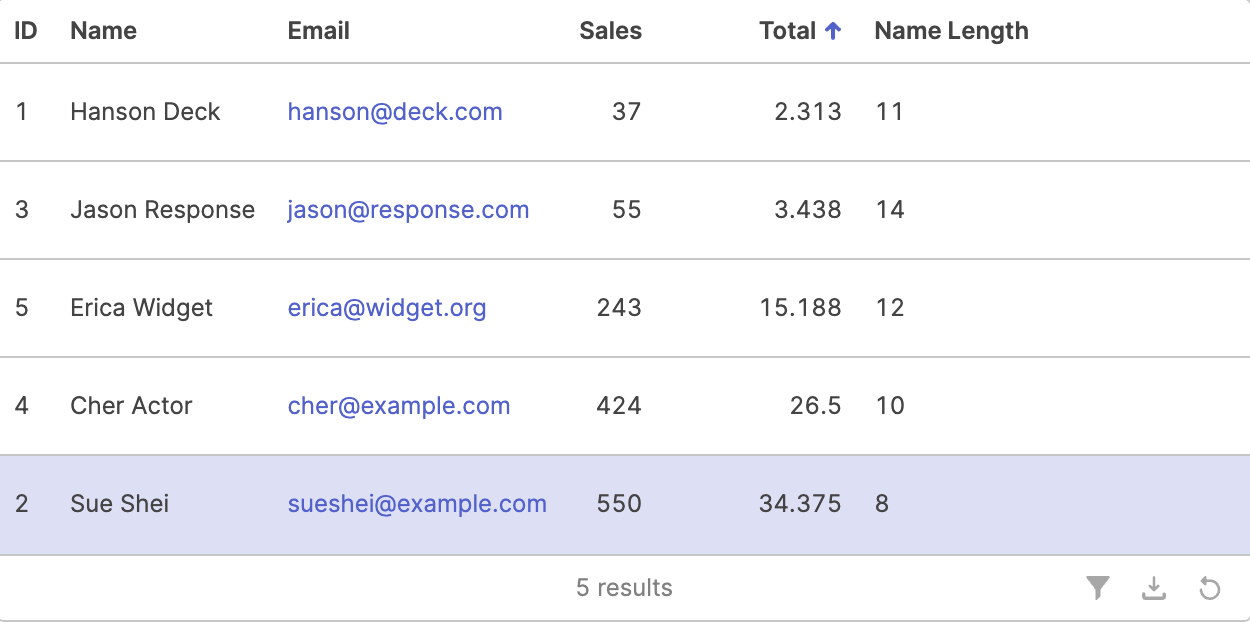The width and height of the screenshot is (1250, 622).
Task: Select the Erica Widget row
Action: (625, 308)
